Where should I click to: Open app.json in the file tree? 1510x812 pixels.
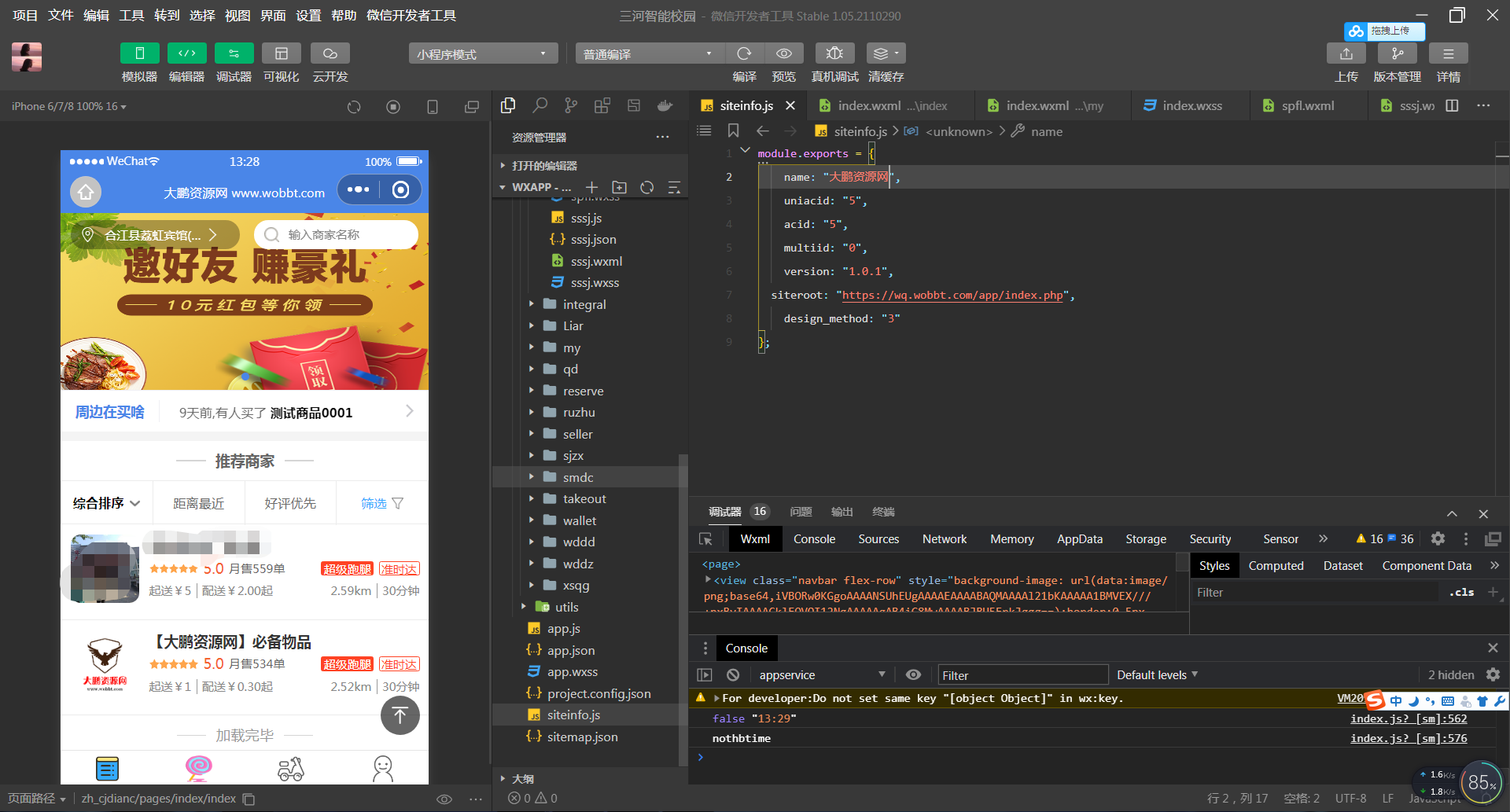570,650
